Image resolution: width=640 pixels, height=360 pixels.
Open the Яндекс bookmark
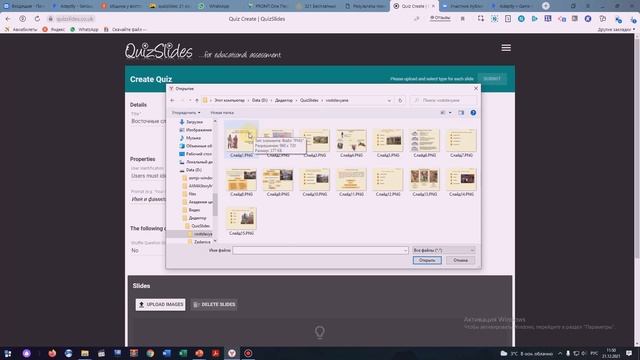pos(53,29)
